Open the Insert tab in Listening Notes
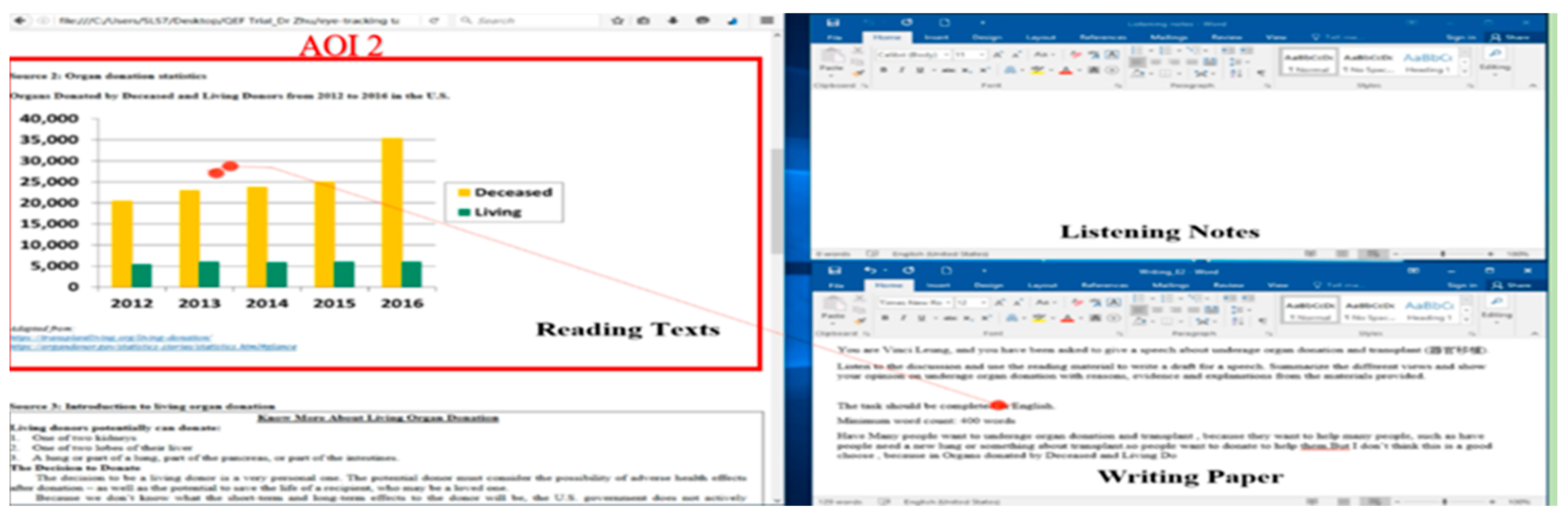Image resolution: width=1568 pixels, height=522 pixels. click(x=935, y=37)
